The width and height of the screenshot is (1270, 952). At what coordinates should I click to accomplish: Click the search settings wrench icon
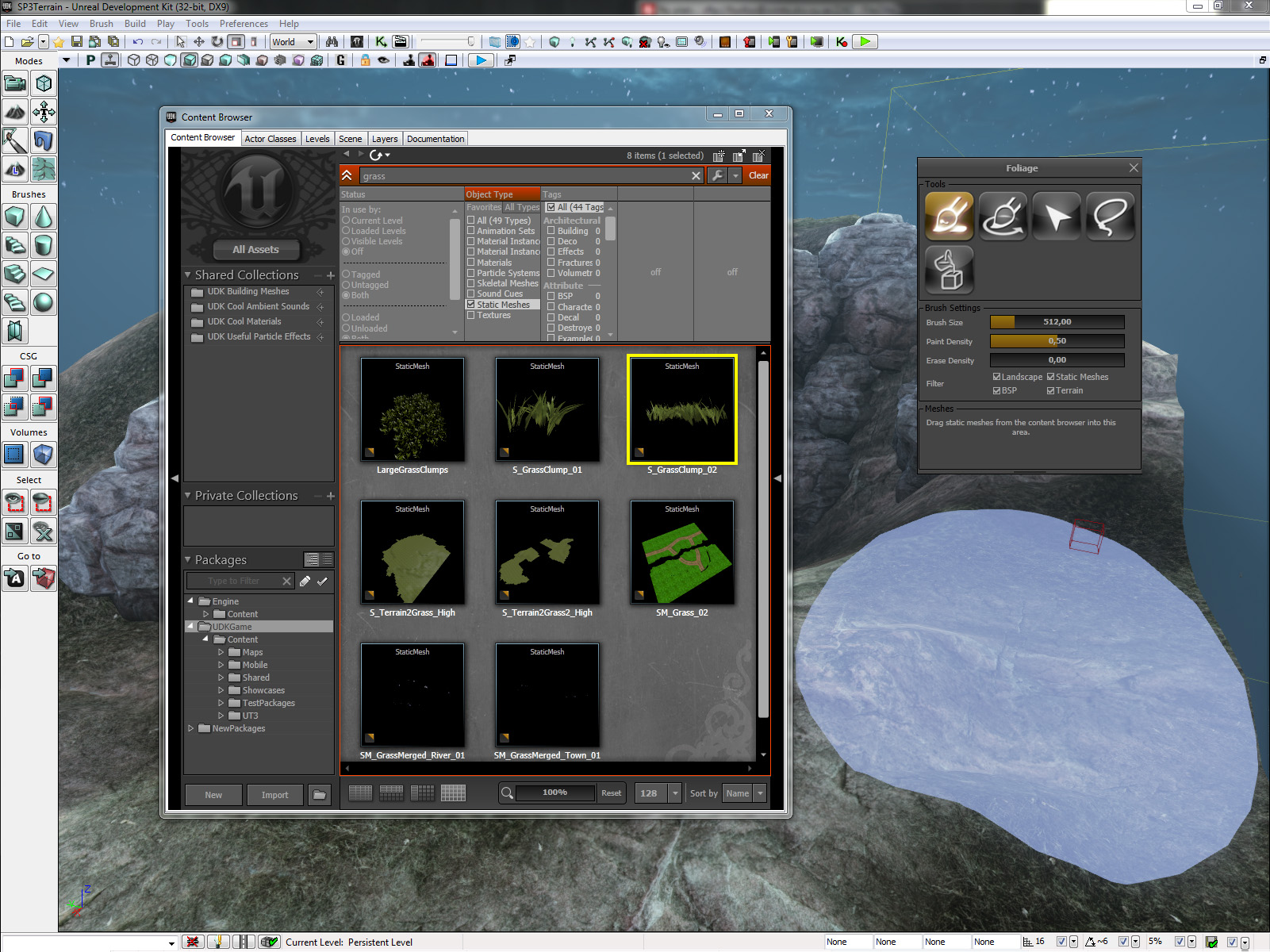[717, 175]
